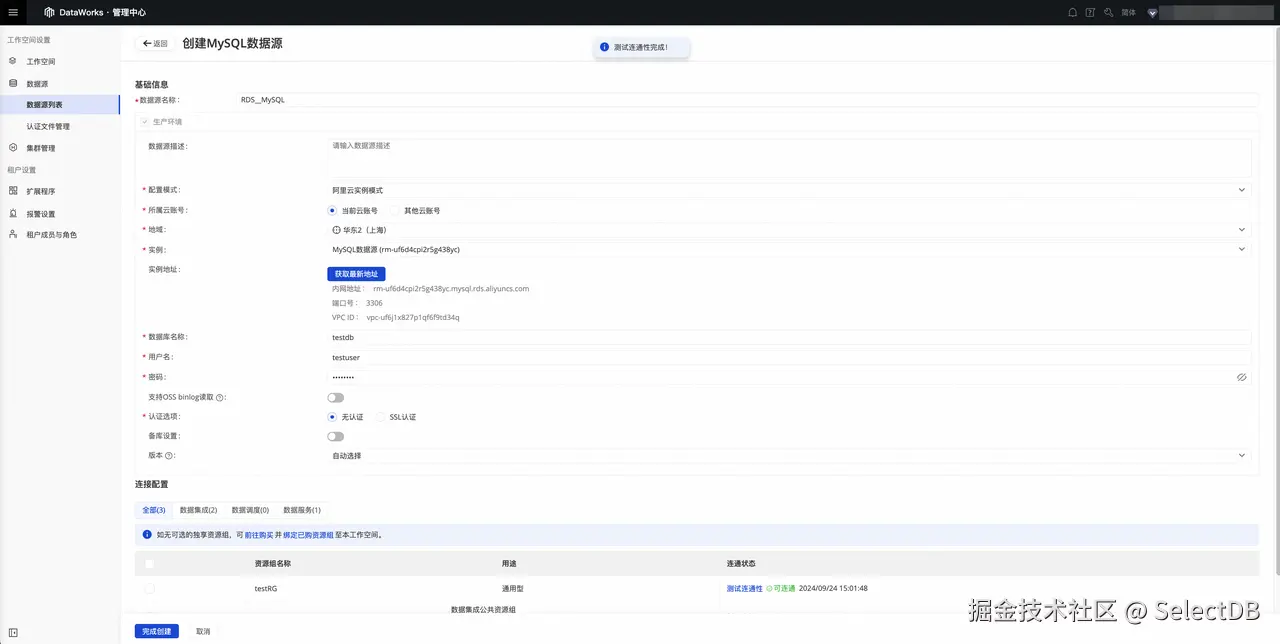Toggle 支持OSS binlog读取 switch

(335, 397)
